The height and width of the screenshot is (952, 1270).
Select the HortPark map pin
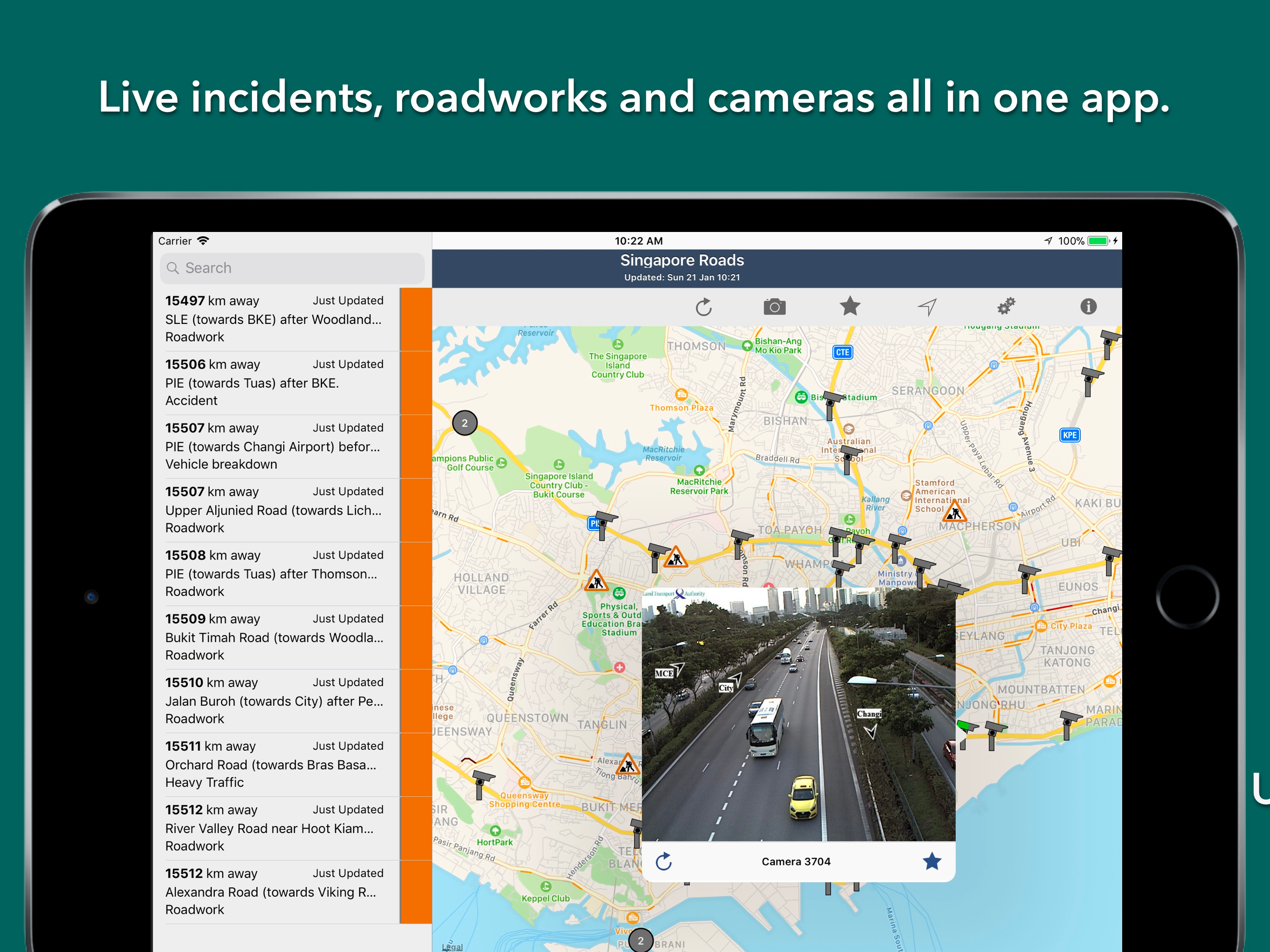click(x=496, y=830)
